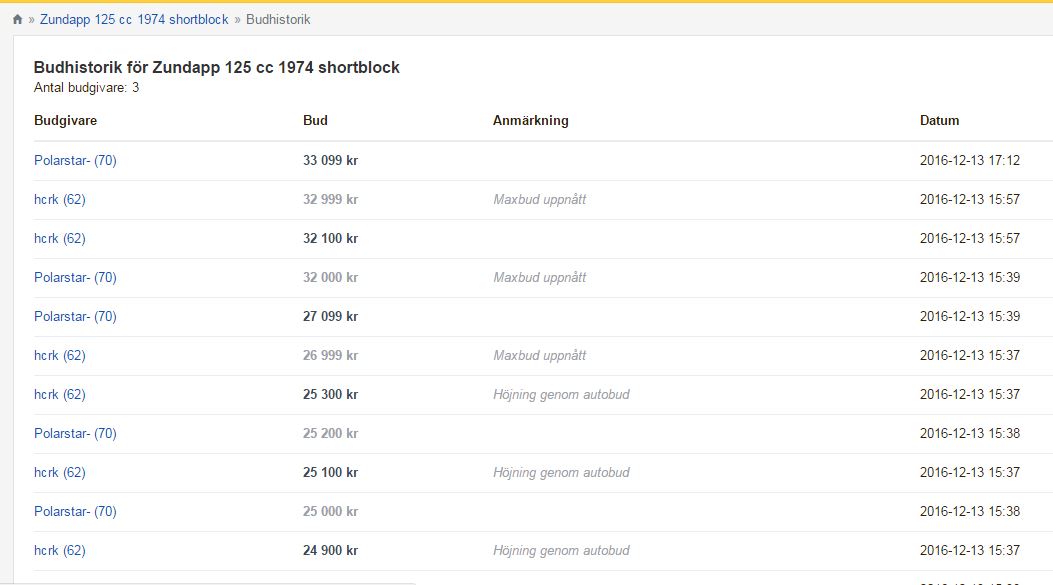Open Polarstar- link on the 25 000 kr row
The width and height of the screenshot is (1053, 585).
[x=75, y=511]
